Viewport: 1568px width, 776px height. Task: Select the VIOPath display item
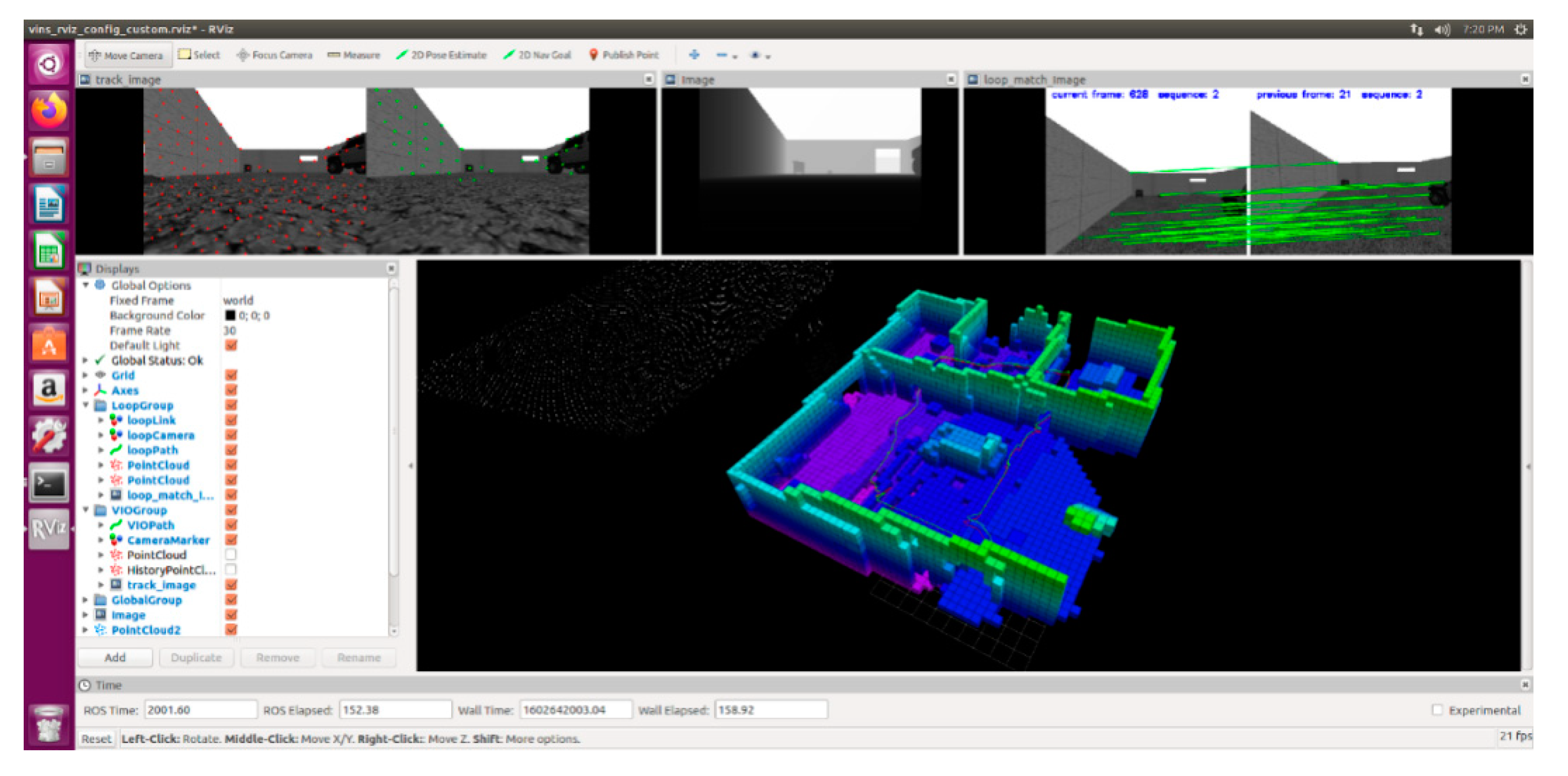point(150,525)
